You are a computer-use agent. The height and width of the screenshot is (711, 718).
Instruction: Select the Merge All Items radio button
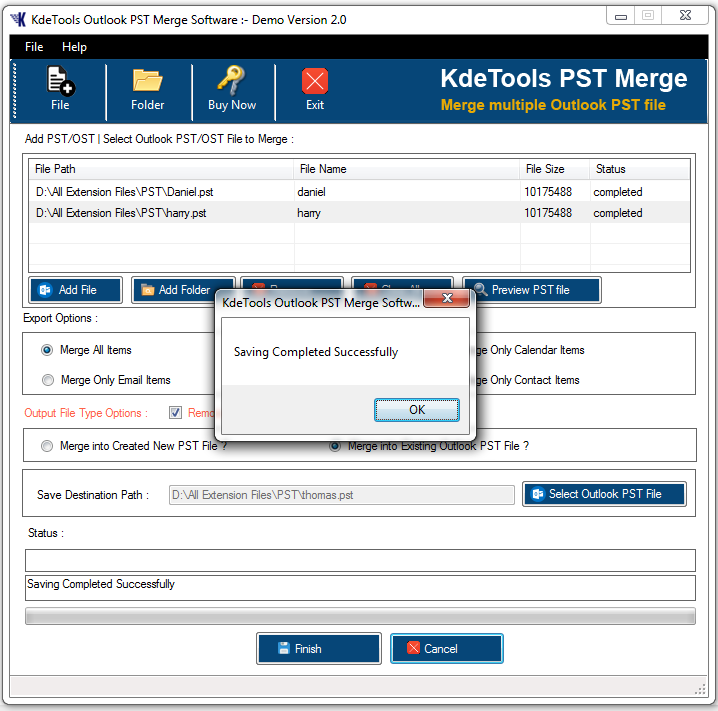(x=47, y=350)
